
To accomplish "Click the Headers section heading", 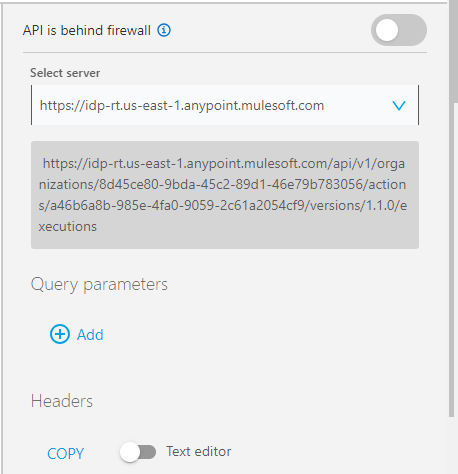I will point(62,401).
